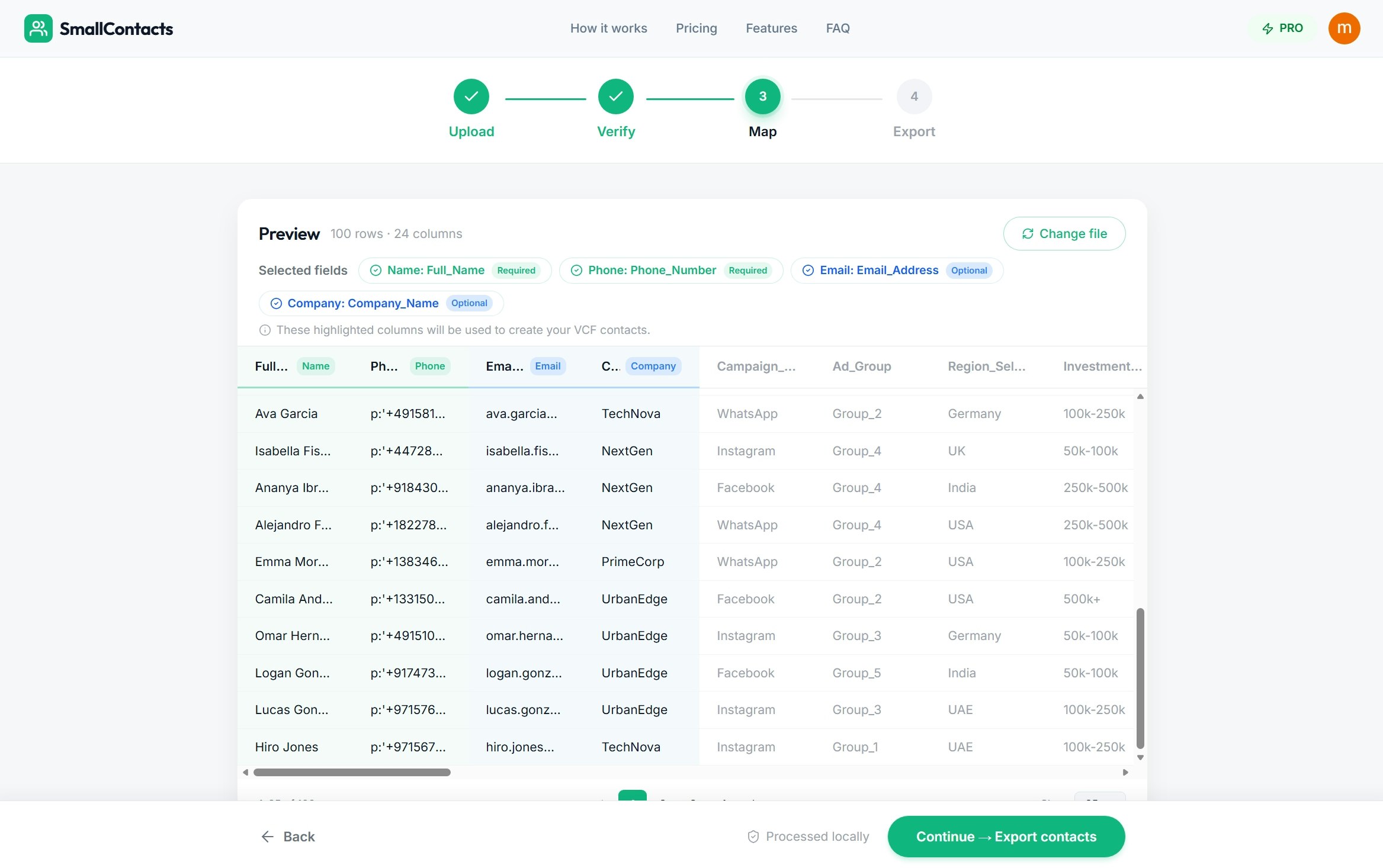Open the FAQ navigation item
Viewport: 1383px width, 868px height.
[837, 28]
